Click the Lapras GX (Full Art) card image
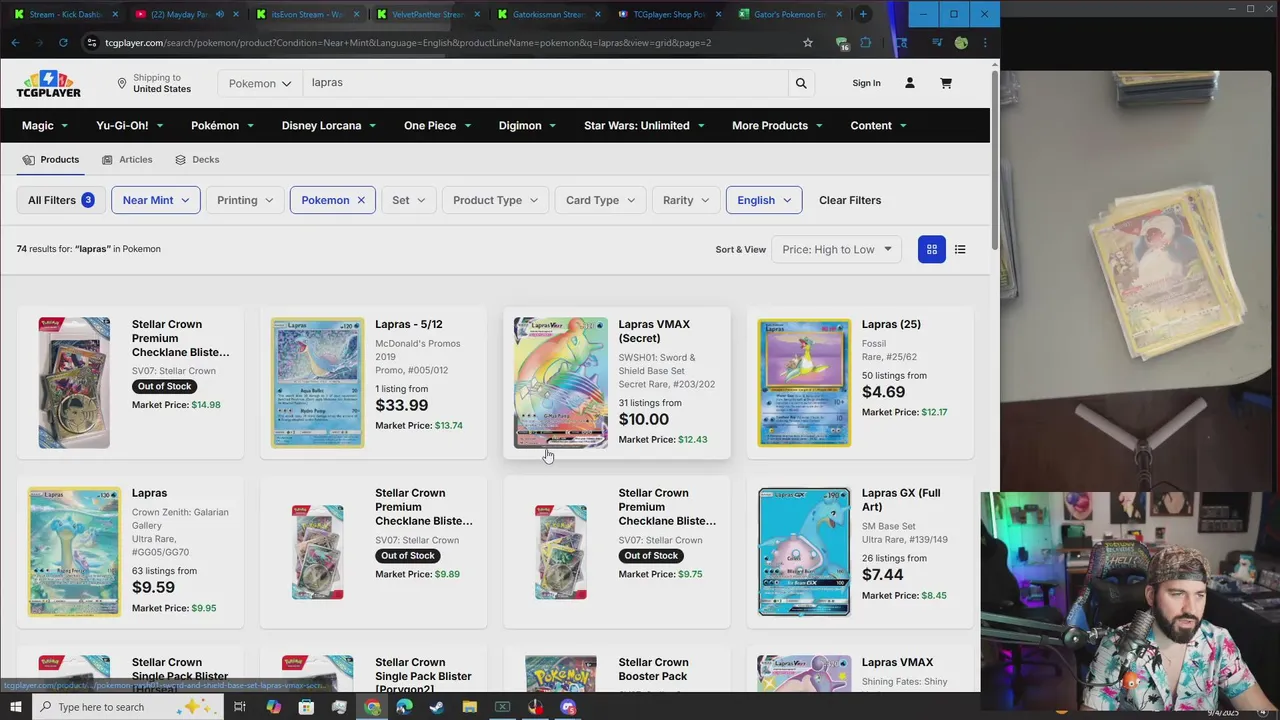The width and height of the screenshot is (1280, 720). pos(804,552)
